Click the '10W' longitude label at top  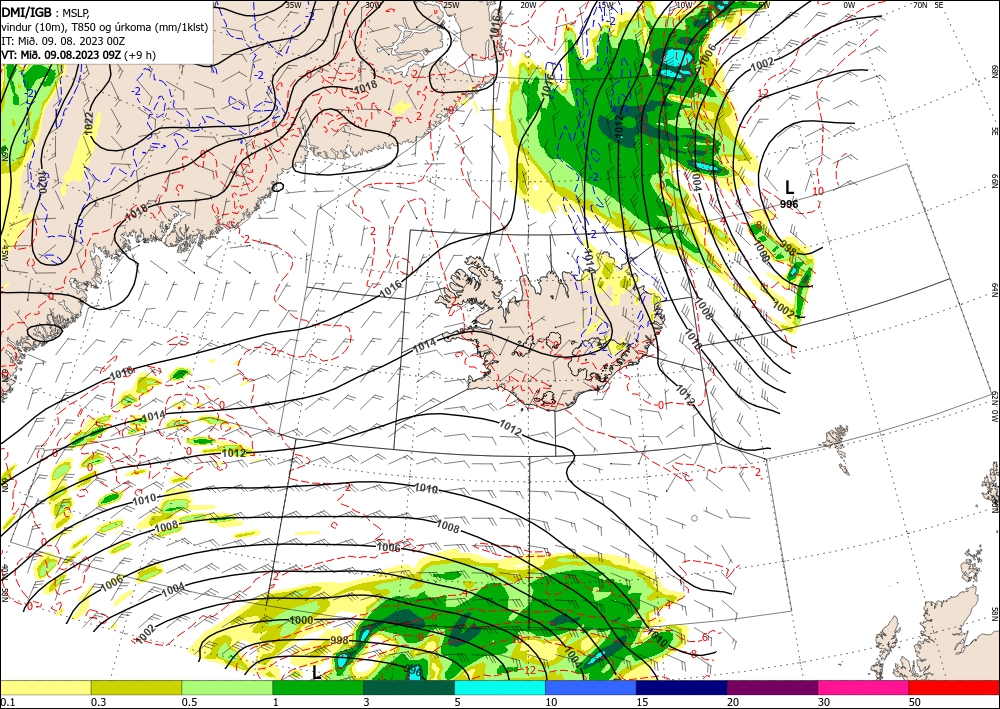684,5
